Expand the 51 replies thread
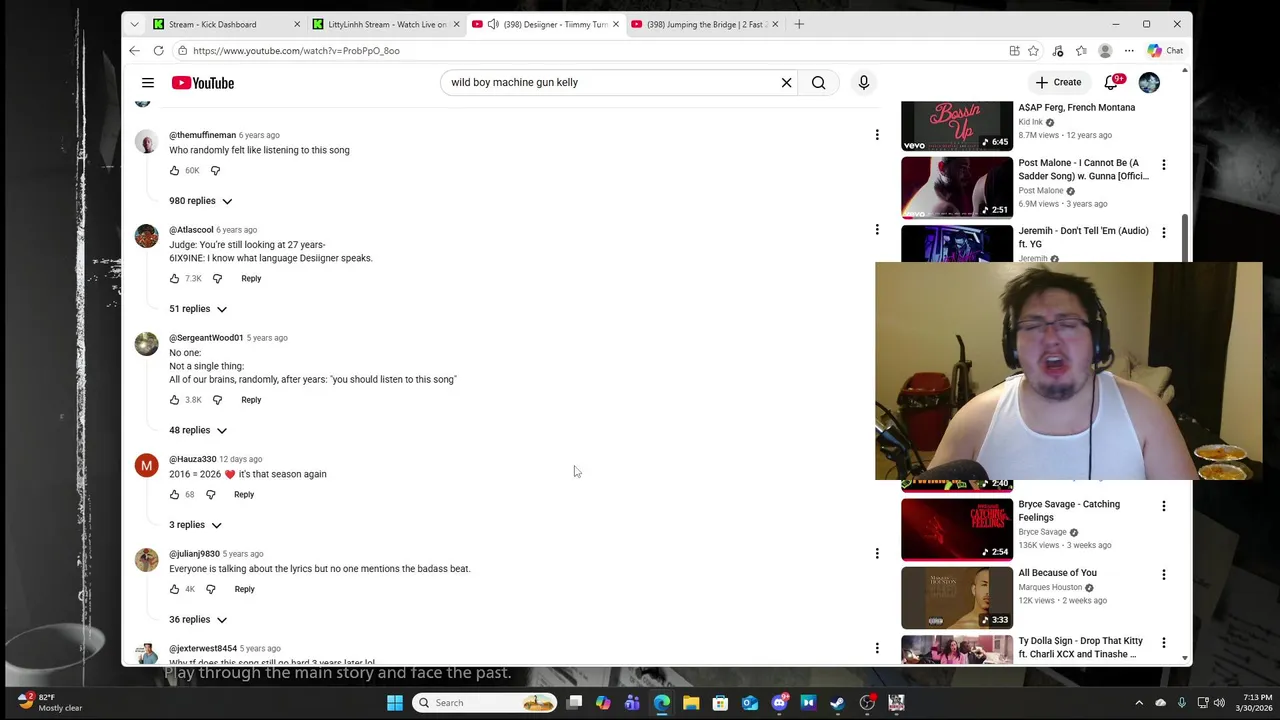Image resolution: width=1280 pixels, height=720 pixels. pos(198,309)
